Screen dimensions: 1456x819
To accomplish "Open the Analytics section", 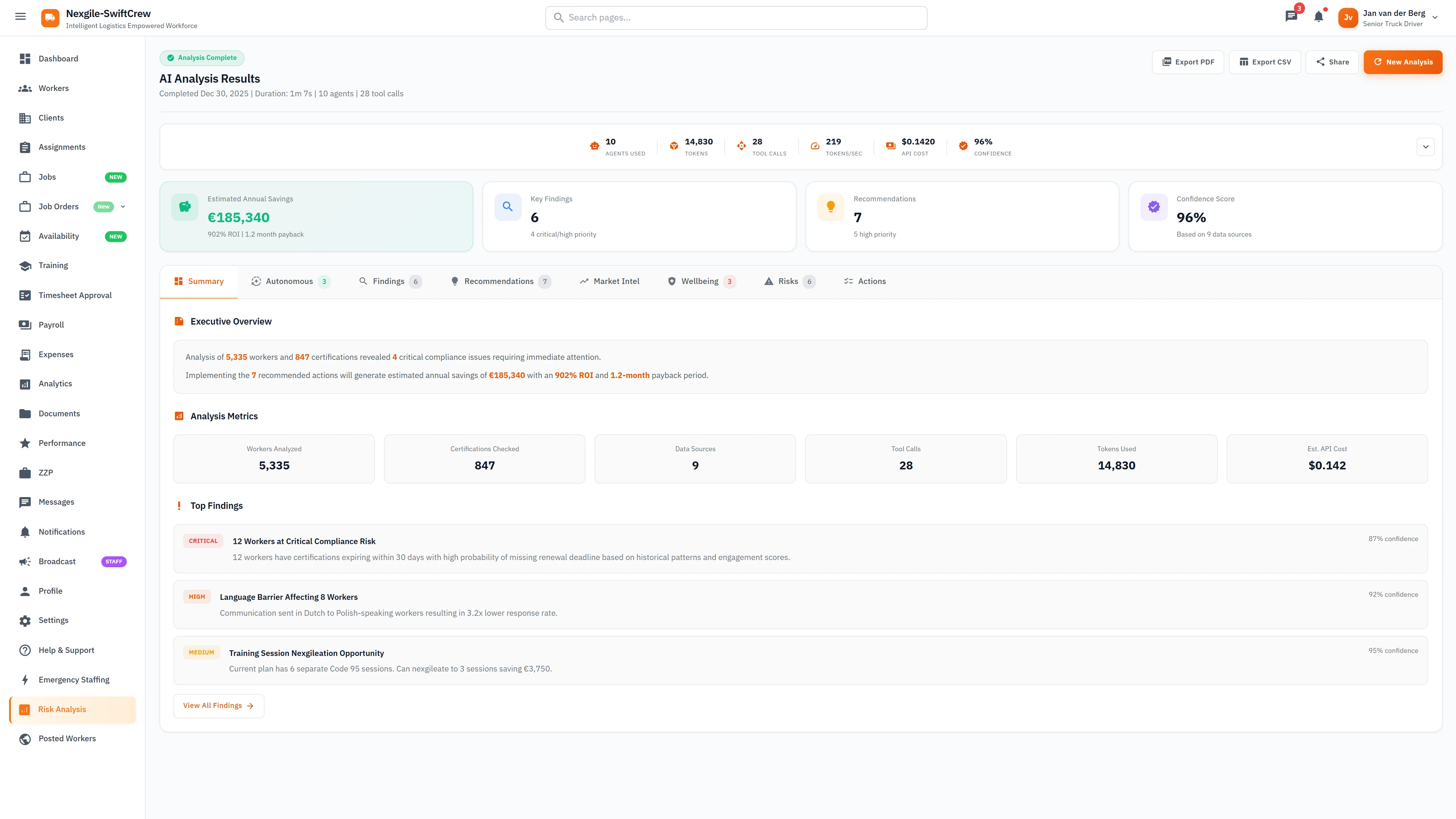I will [54, 383].
